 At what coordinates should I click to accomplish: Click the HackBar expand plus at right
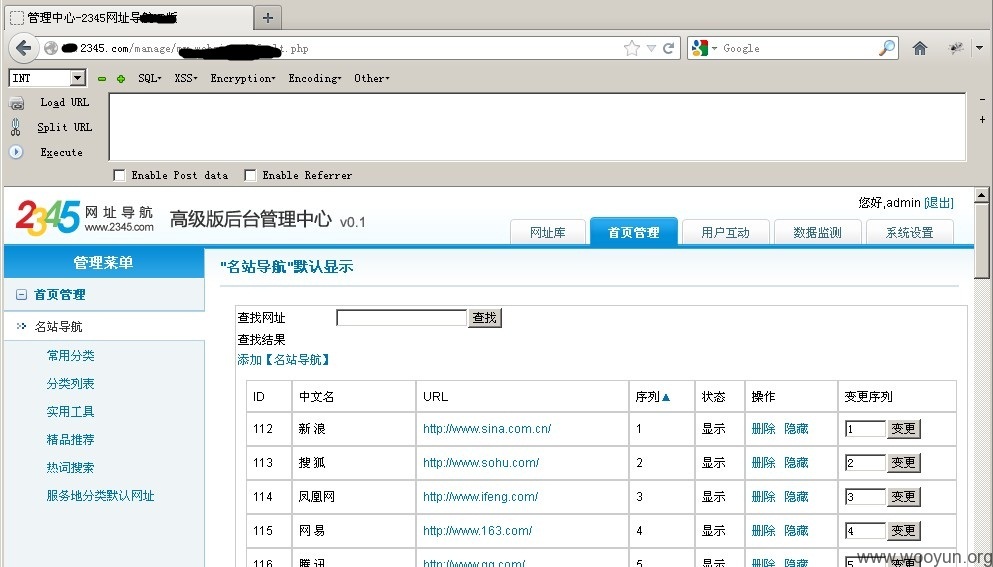pos(982,119)
